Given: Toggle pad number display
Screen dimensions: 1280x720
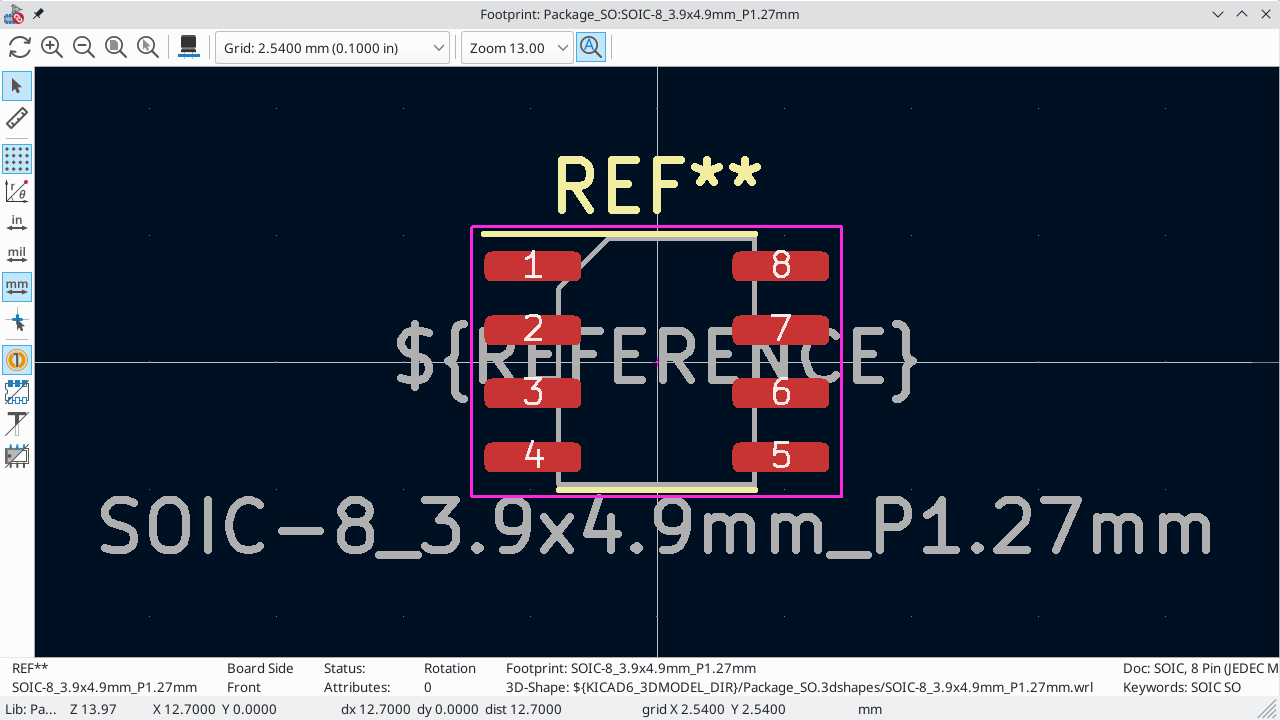Looking at the screenshot, I should [17, 359].
